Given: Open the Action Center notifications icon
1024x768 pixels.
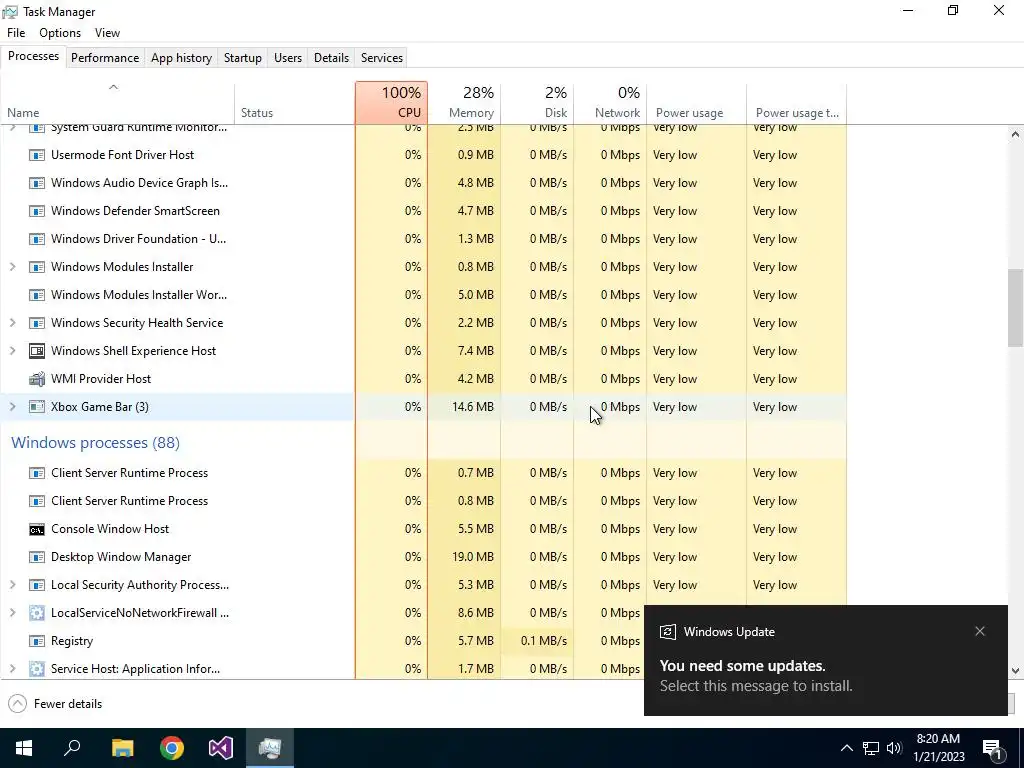Looking at the screenshot, I should (x=992, y=748).
